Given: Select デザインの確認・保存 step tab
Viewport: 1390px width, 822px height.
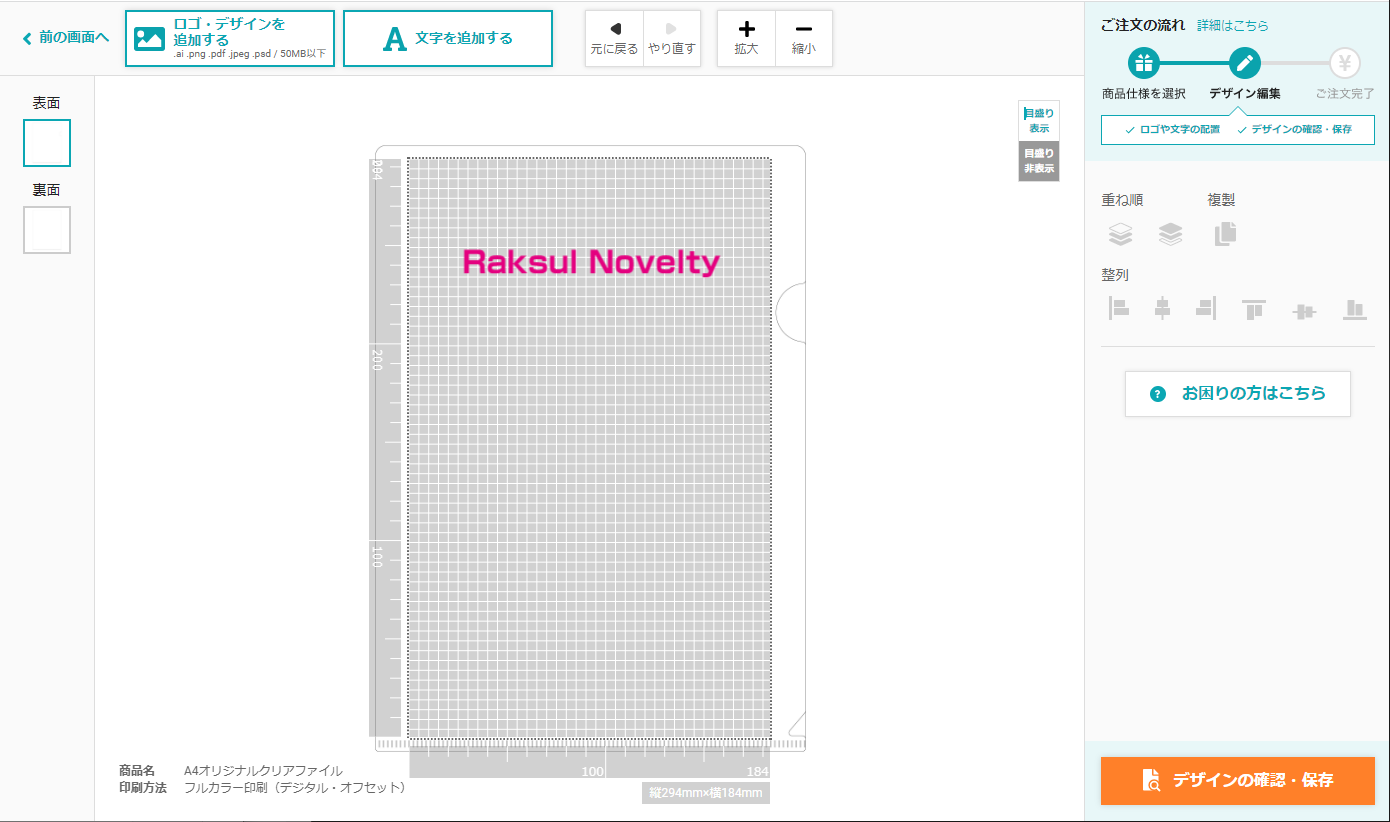Looking at the screenshot, I should point(1294,130).
